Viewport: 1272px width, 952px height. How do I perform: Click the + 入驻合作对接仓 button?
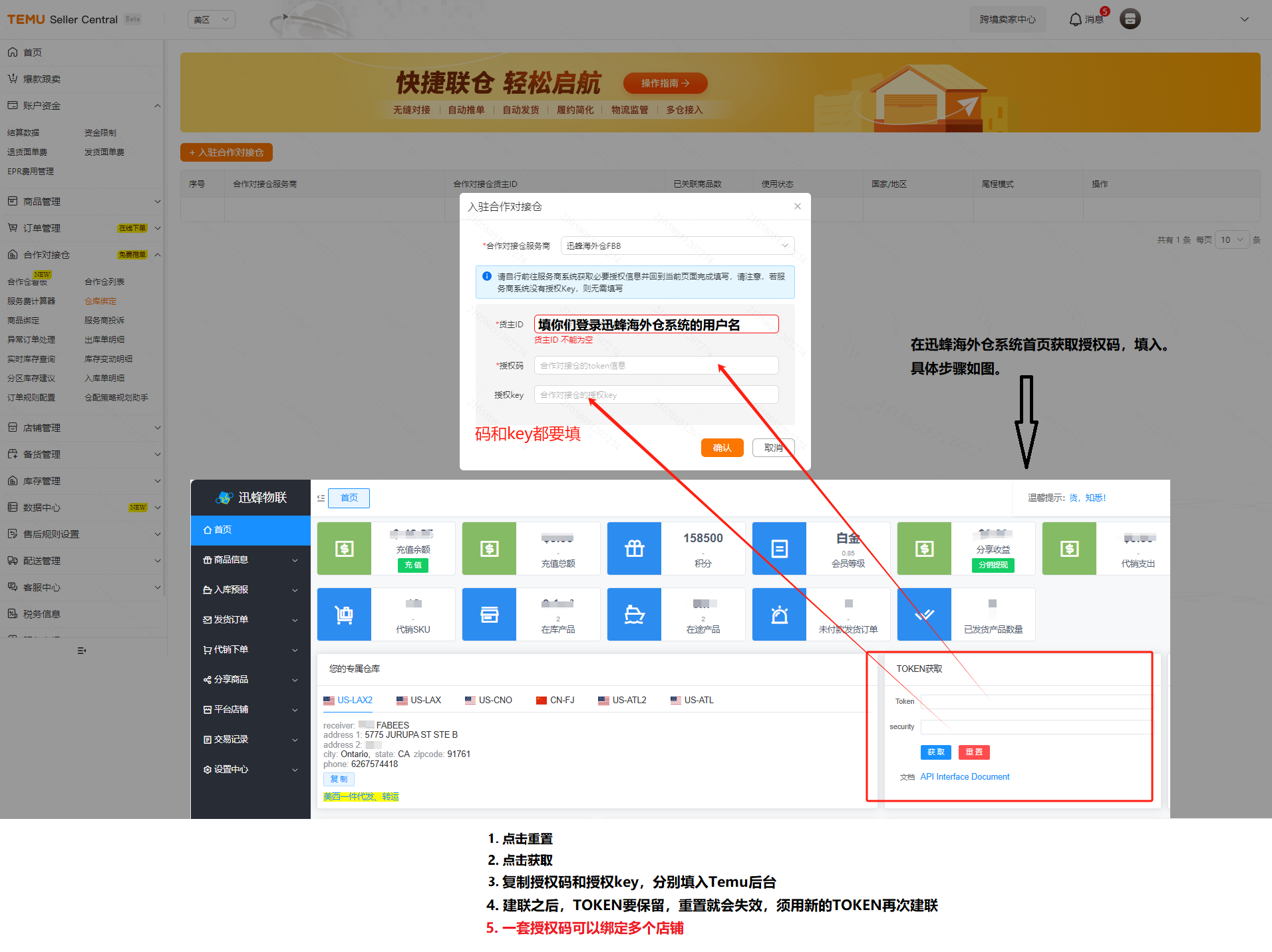226,152
